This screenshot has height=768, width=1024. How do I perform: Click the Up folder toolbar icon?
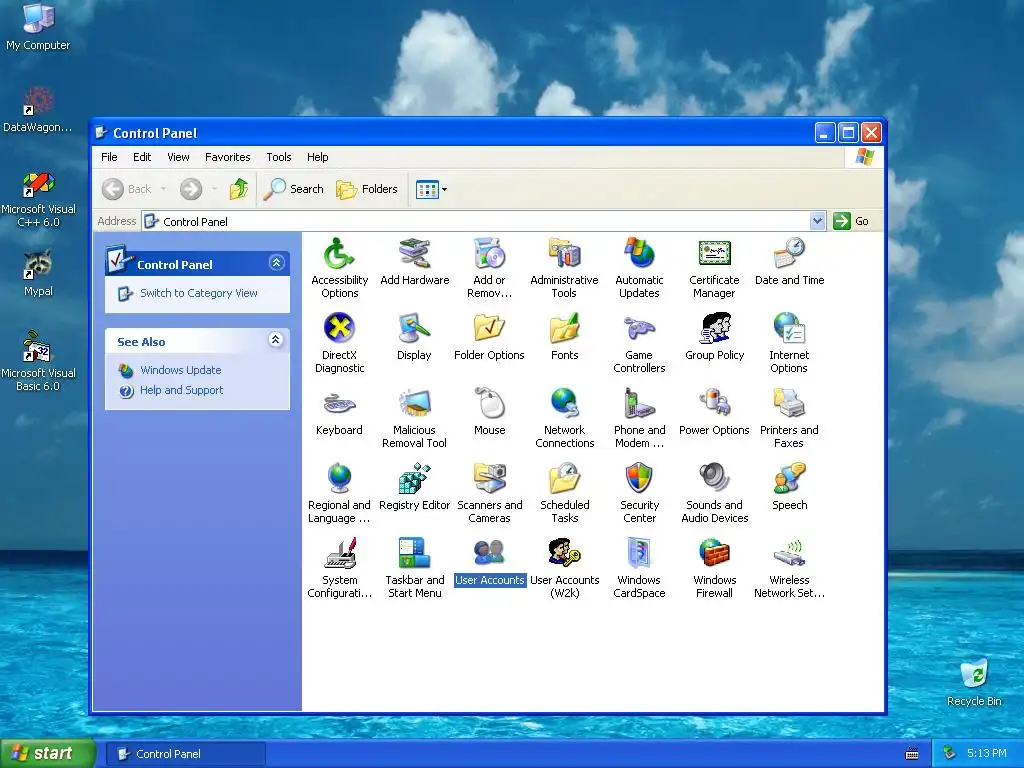click(x=239, y=189)
